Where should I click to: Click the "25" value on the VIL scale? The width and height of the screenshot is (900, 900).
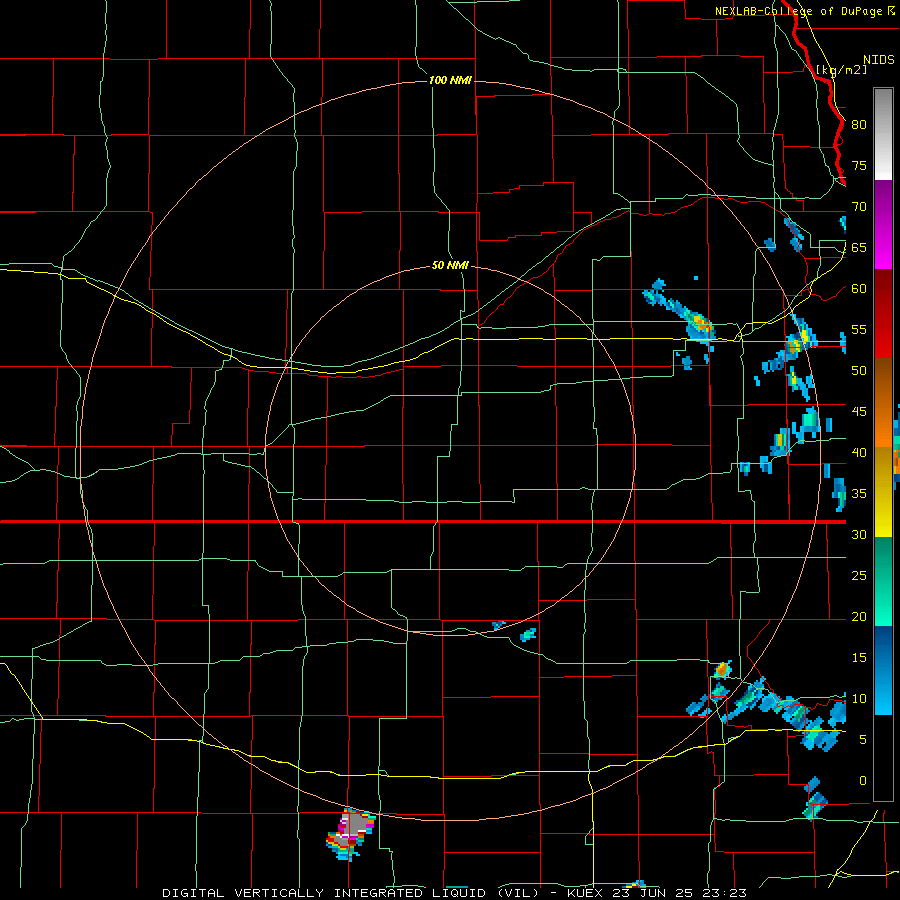(859, 576)
